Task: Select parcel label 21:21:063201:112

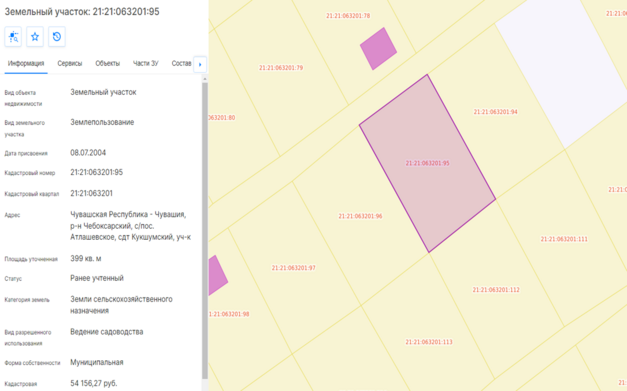Action: [x=496, y=290]
